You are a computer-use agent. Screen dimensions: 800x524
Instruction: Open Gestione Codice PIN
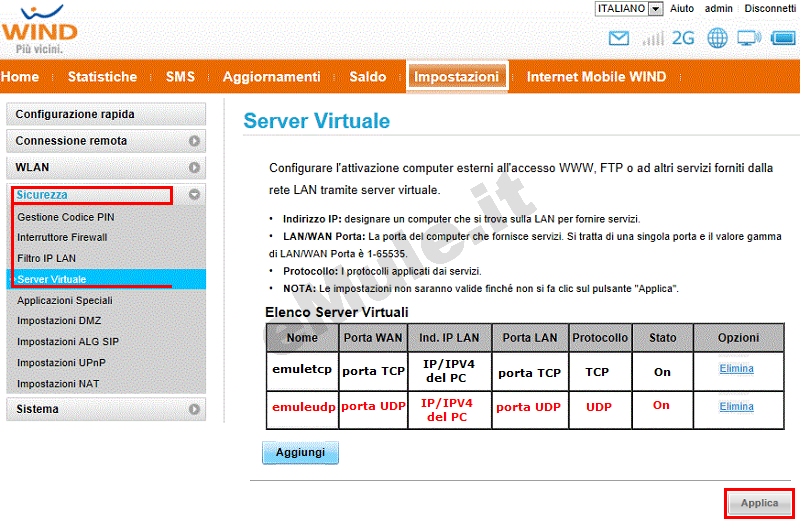click(66, 217)
